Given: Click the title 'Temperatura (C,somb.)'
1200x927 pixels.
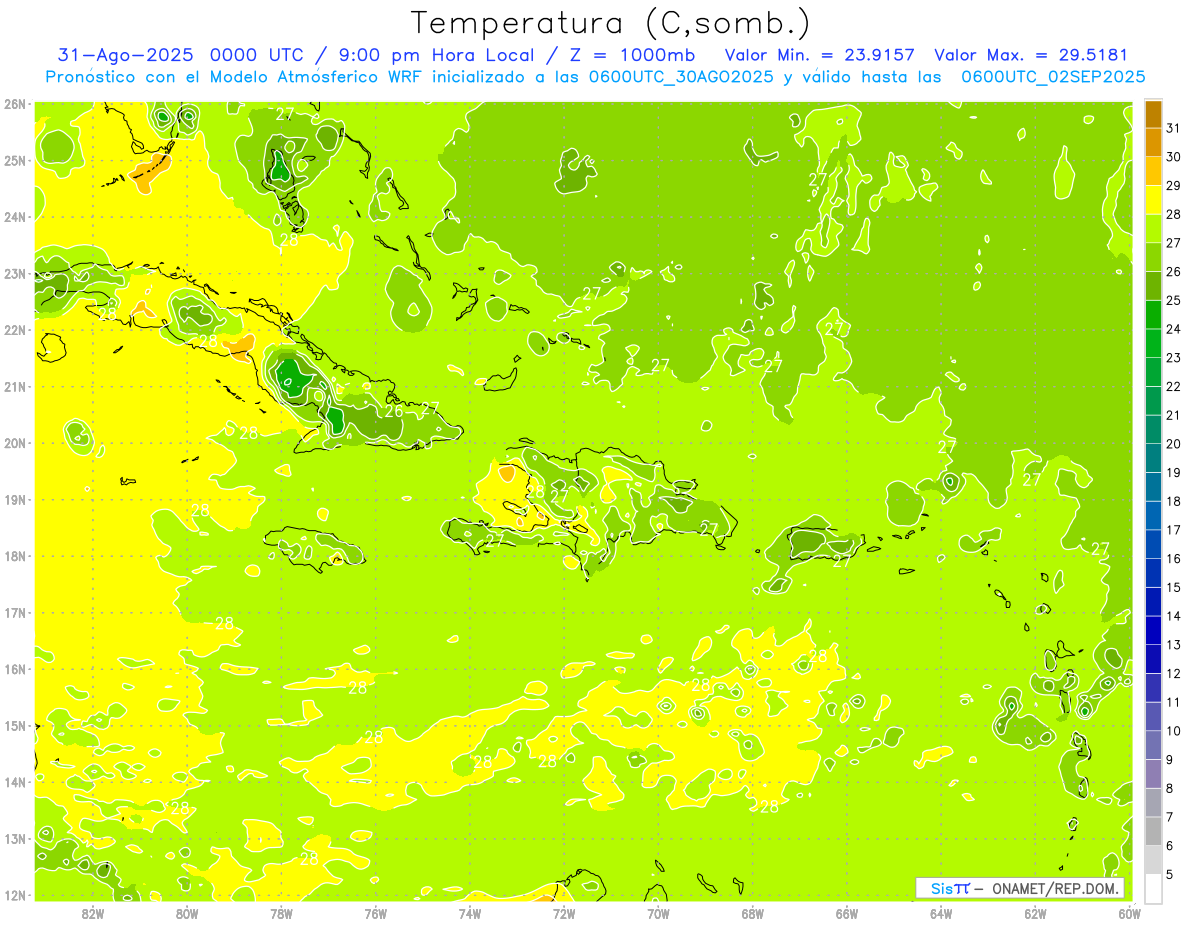Looking at the screenshot, I should click(x=611, y=23).
